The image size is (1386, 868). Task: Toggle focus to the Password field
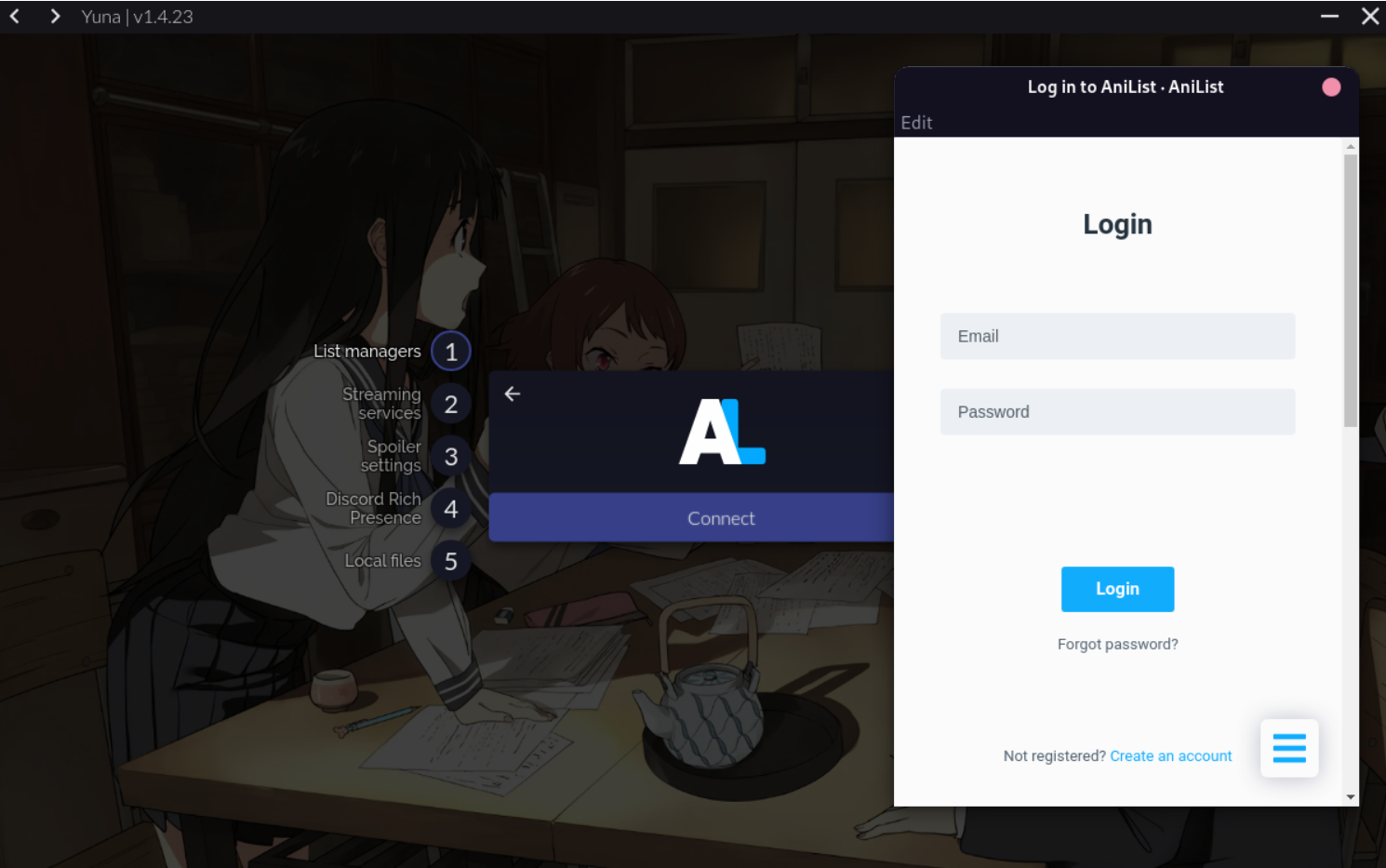1117,411
